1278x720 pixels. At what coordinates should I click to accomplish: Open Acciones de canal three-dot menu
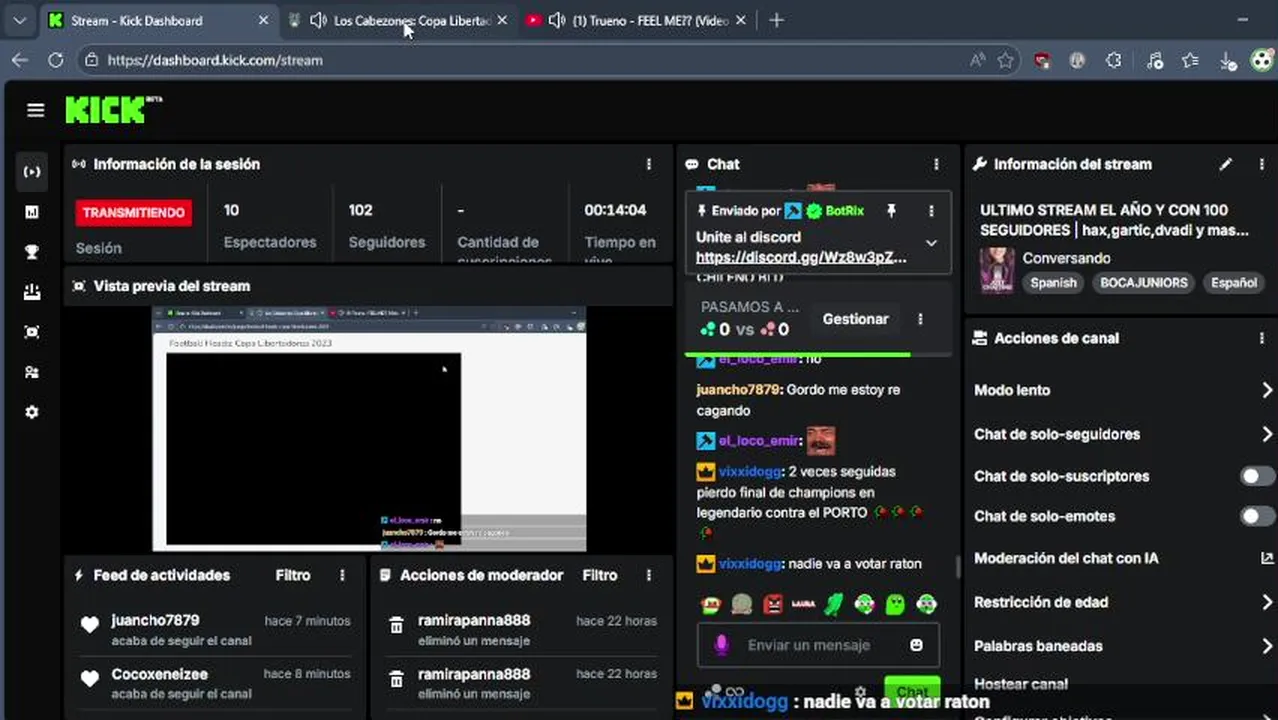tap(1261, 338)
